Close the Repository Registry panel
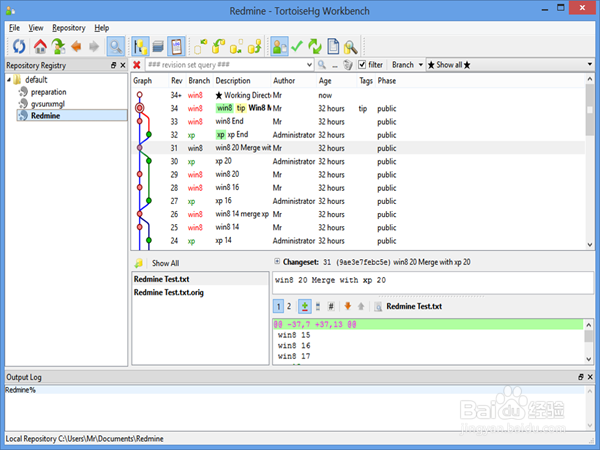Image resolution: width=600 pixels, height=450 pixels. point(123,65)
